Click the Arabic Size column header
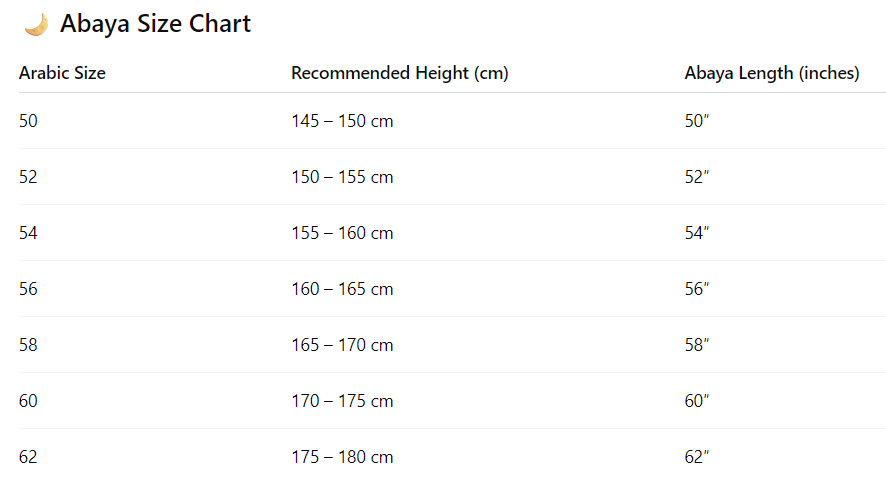Image resolution: width=886 pixels, height=498 pixels. point(62,73)
